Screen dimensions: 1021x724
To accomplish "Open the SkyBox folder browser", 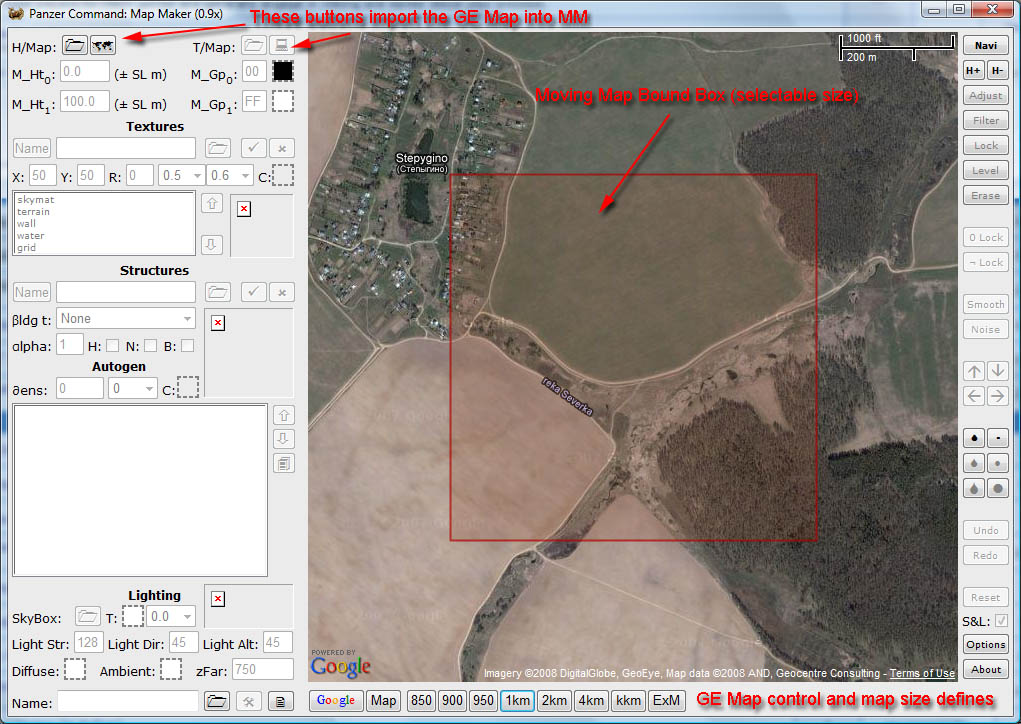I will (88, 617).
